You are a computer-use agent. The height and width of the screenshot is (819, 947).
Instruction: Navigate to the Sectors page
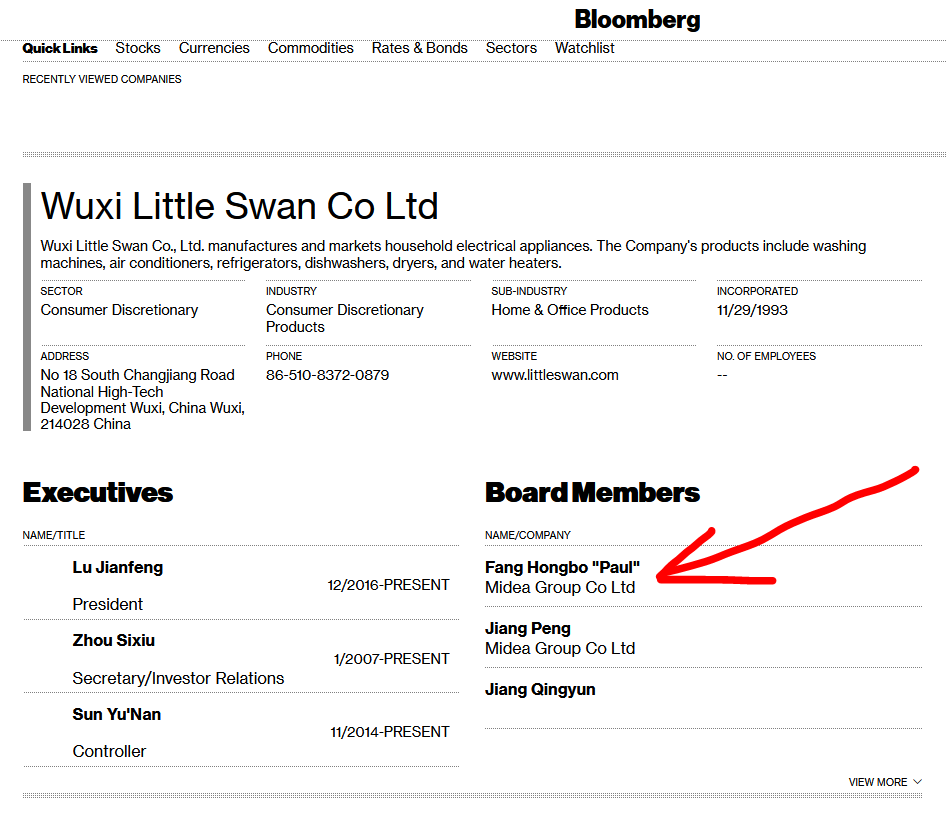pyautogui.click(x=511, y=48)
